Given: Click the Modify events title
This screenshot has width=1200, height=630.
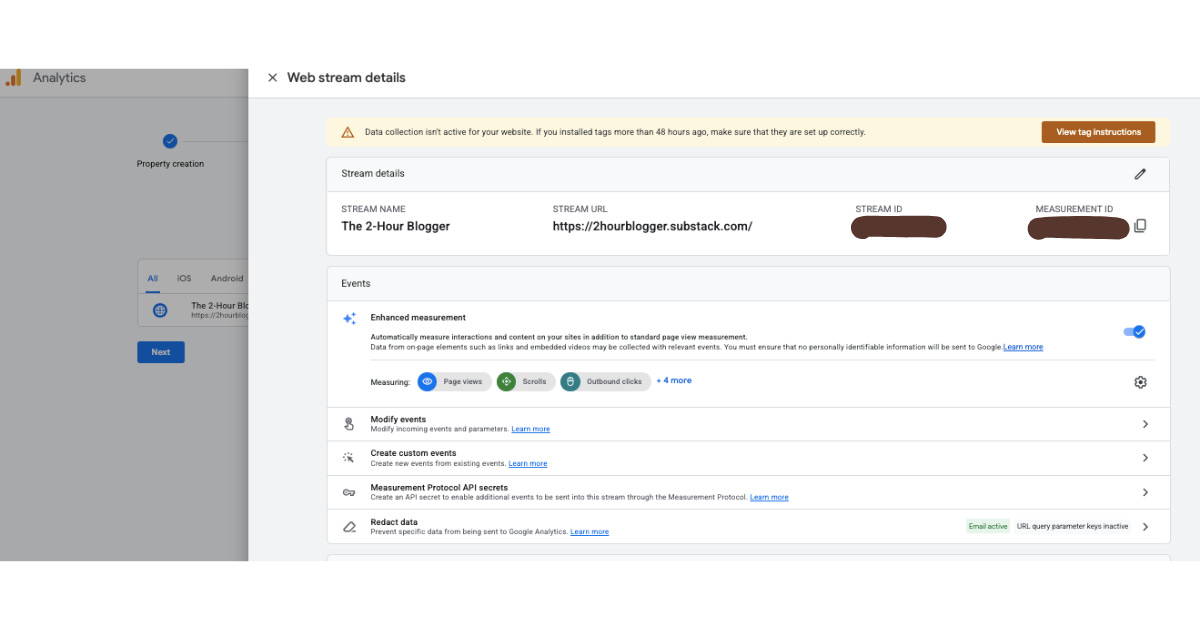Looking at the screenshot, I should coord(398,419).
